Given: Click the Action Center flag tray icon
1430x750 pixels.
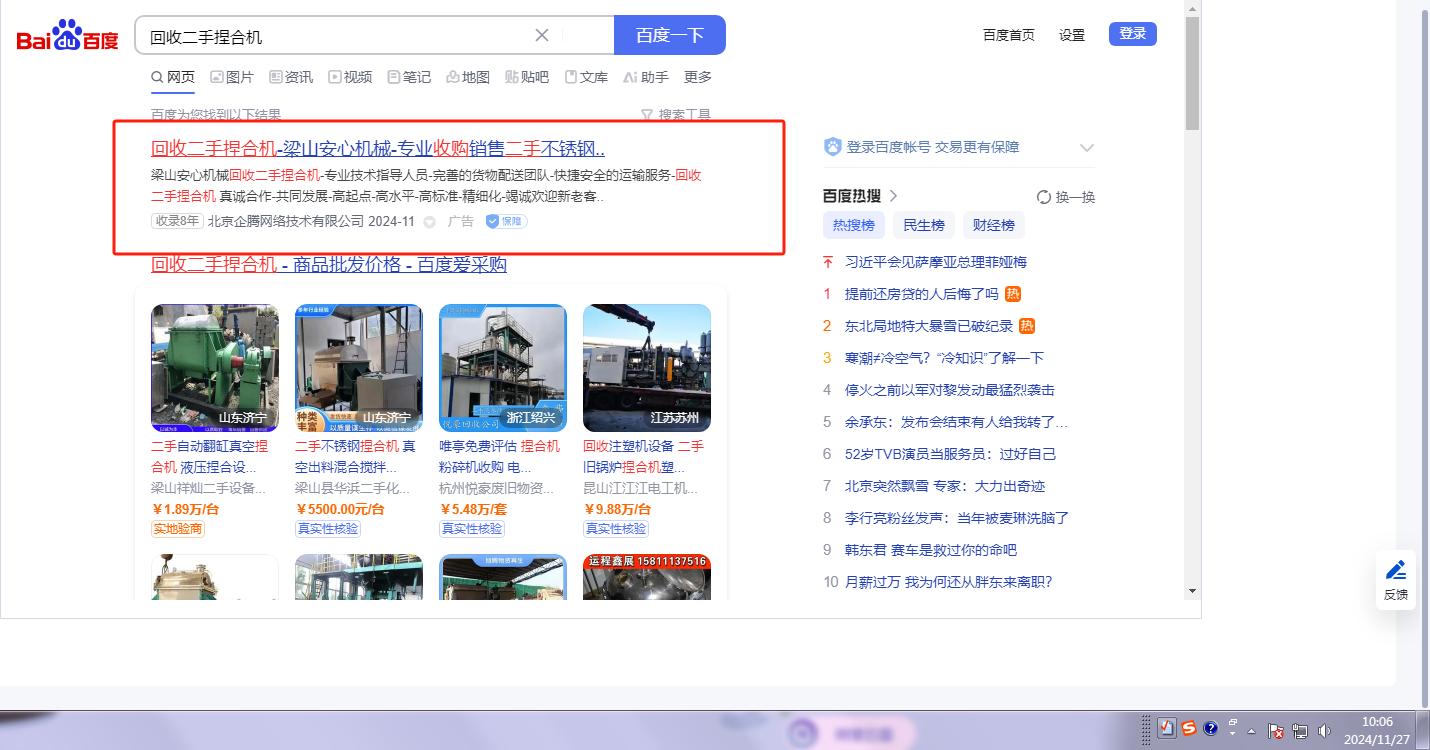Looking at the screenshot, I should click(1276, 730).
